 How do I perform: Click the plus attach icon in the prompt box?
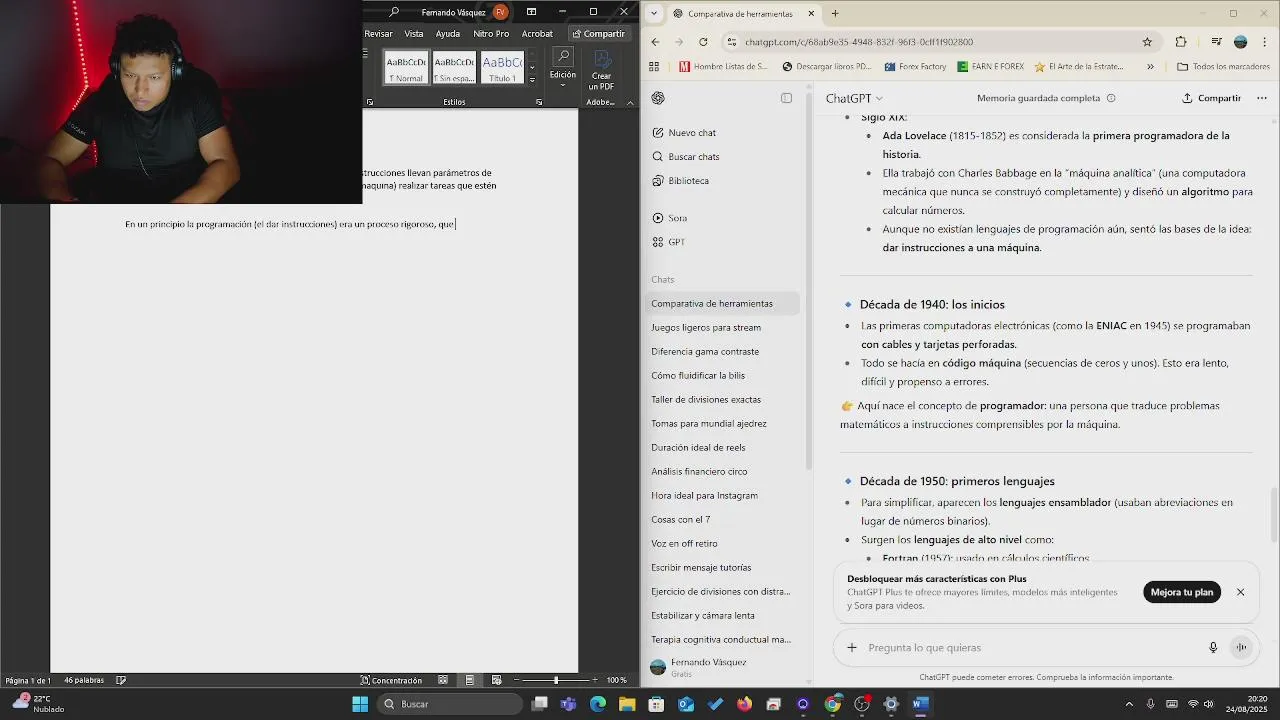tap(852, 647)
